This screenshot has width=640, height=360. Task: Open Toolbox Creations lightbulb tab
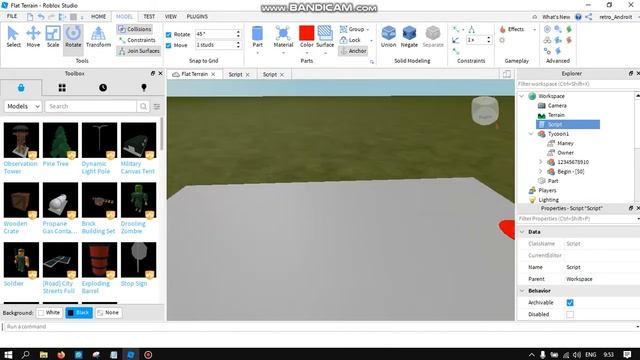pos(144,88)
